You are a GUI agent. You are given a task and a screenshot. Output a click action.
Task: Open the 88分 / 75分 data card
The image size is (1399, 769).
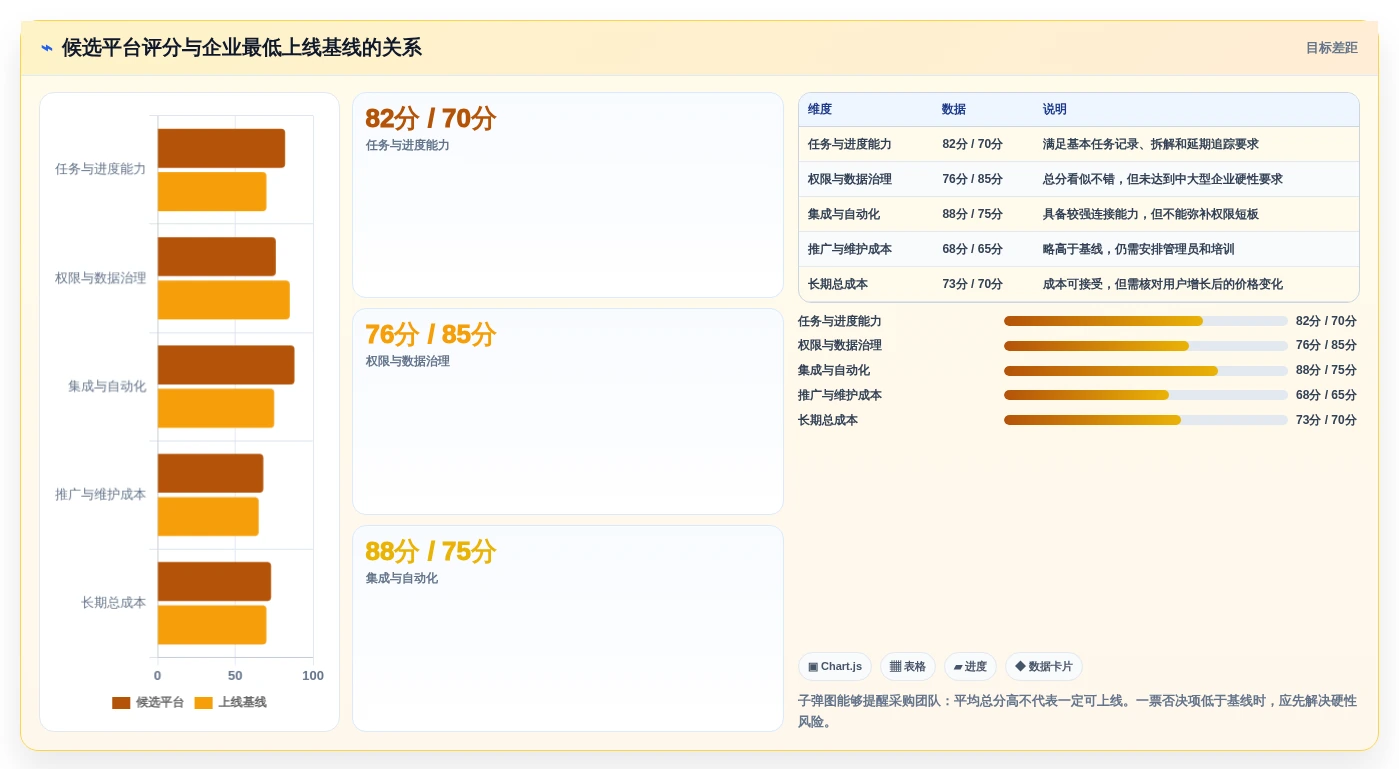[x=567, y=628]
